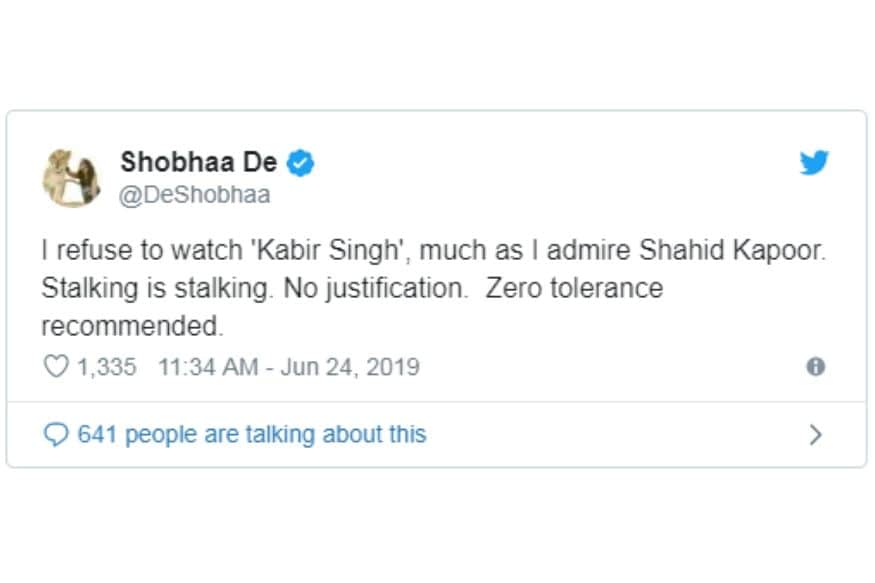Click the reply speech bubble icon

(56, 435)
